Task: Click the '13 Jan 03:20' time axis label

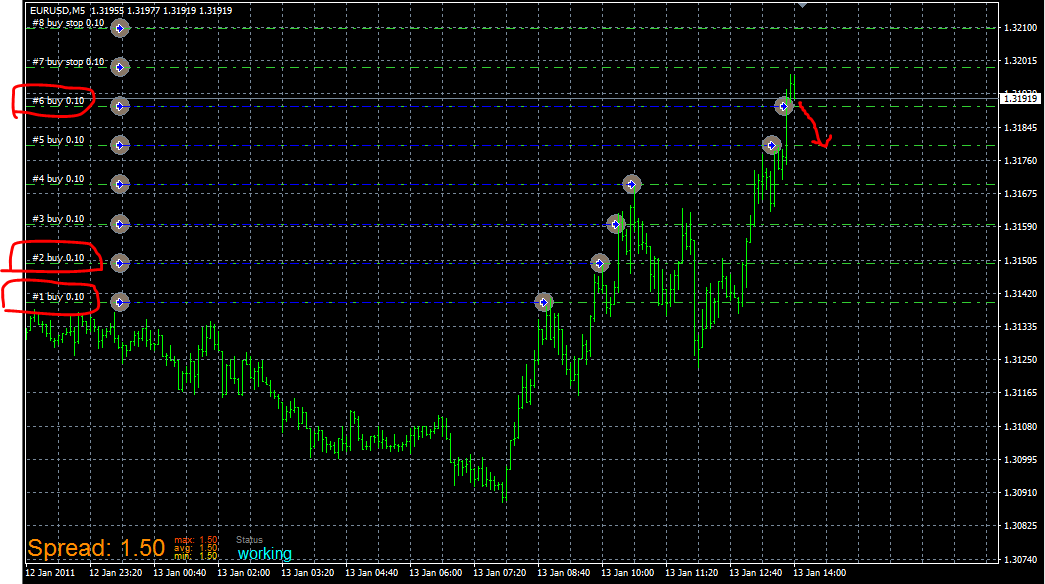Action: pyautogui.click(x=307, y=573)
